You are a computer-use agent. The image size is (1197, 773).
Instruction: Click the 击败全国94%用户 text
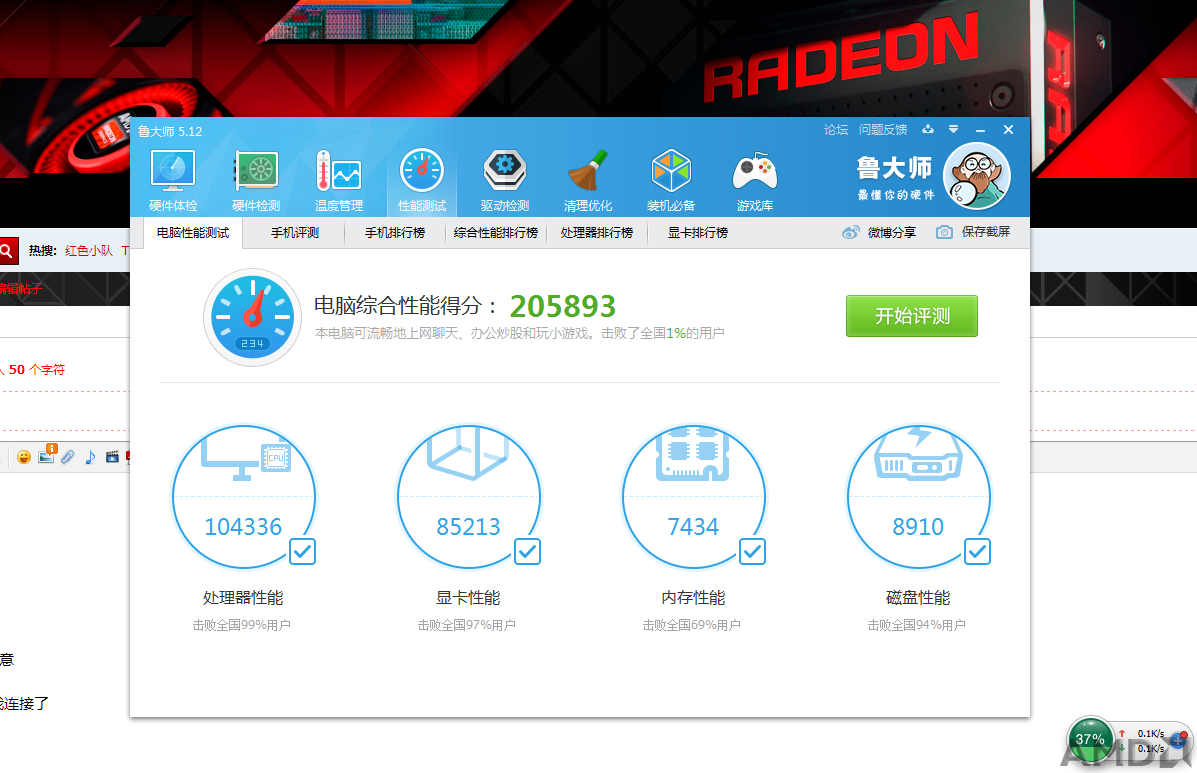click(916, 625)
